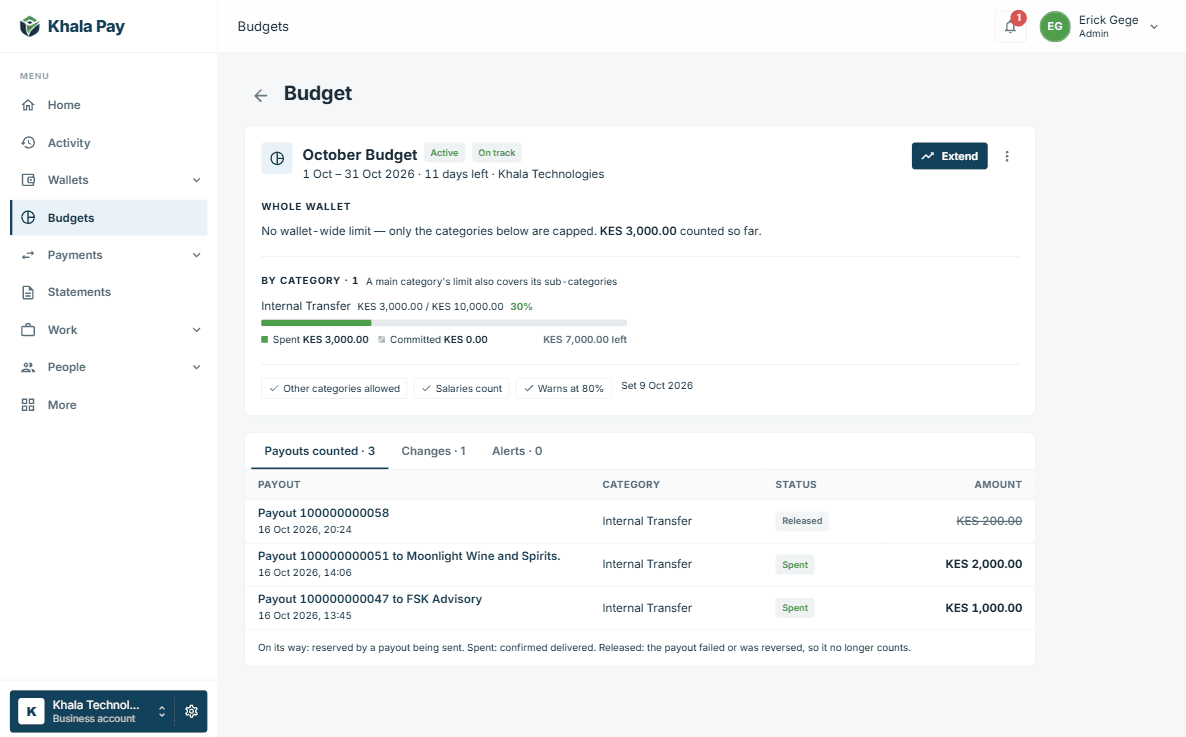This screenshot has height=737, width=1186.
Task: Expand the Wallets submenu chevron
Action: [197, 180]
